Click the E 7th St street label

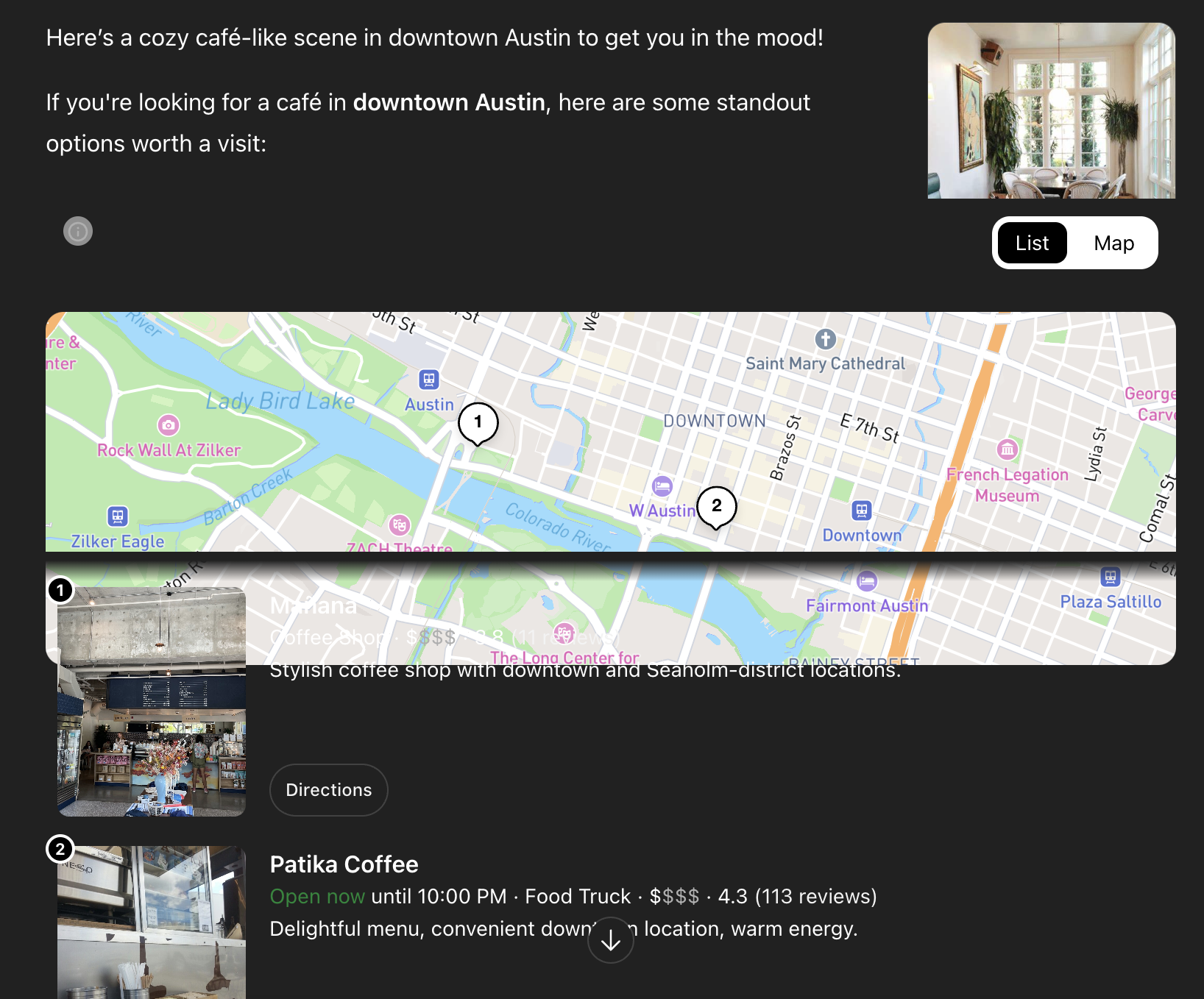(x=870, y=428)
